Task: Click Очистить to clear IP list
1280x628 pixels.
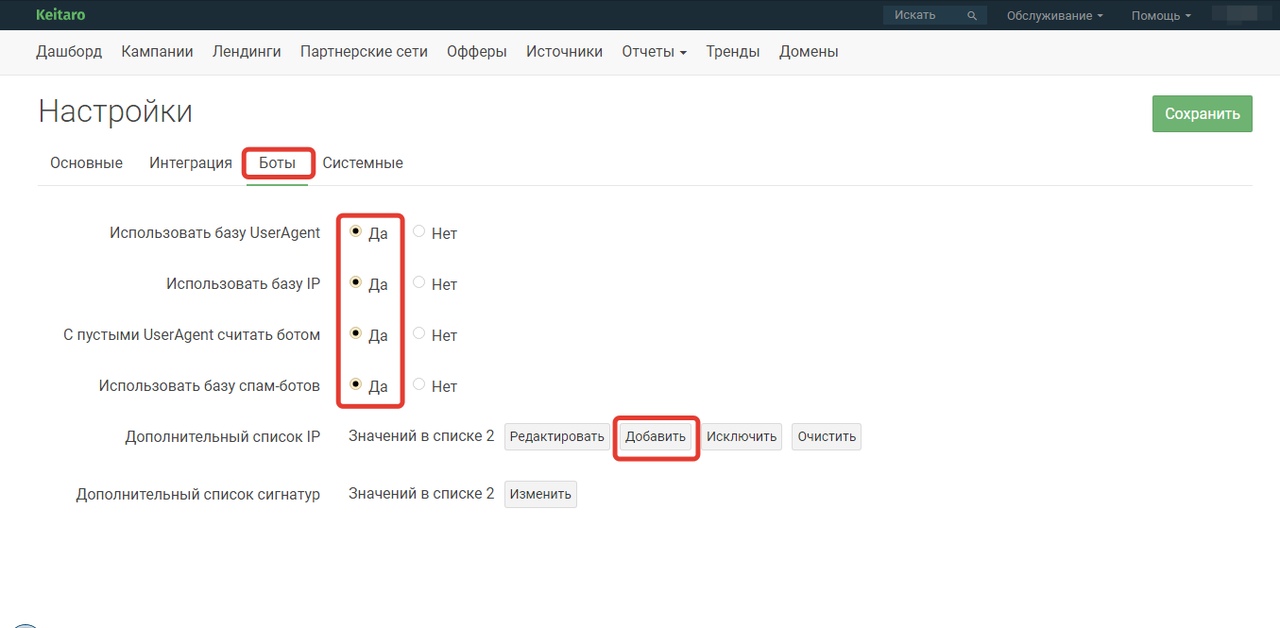Action: [827, 437]
